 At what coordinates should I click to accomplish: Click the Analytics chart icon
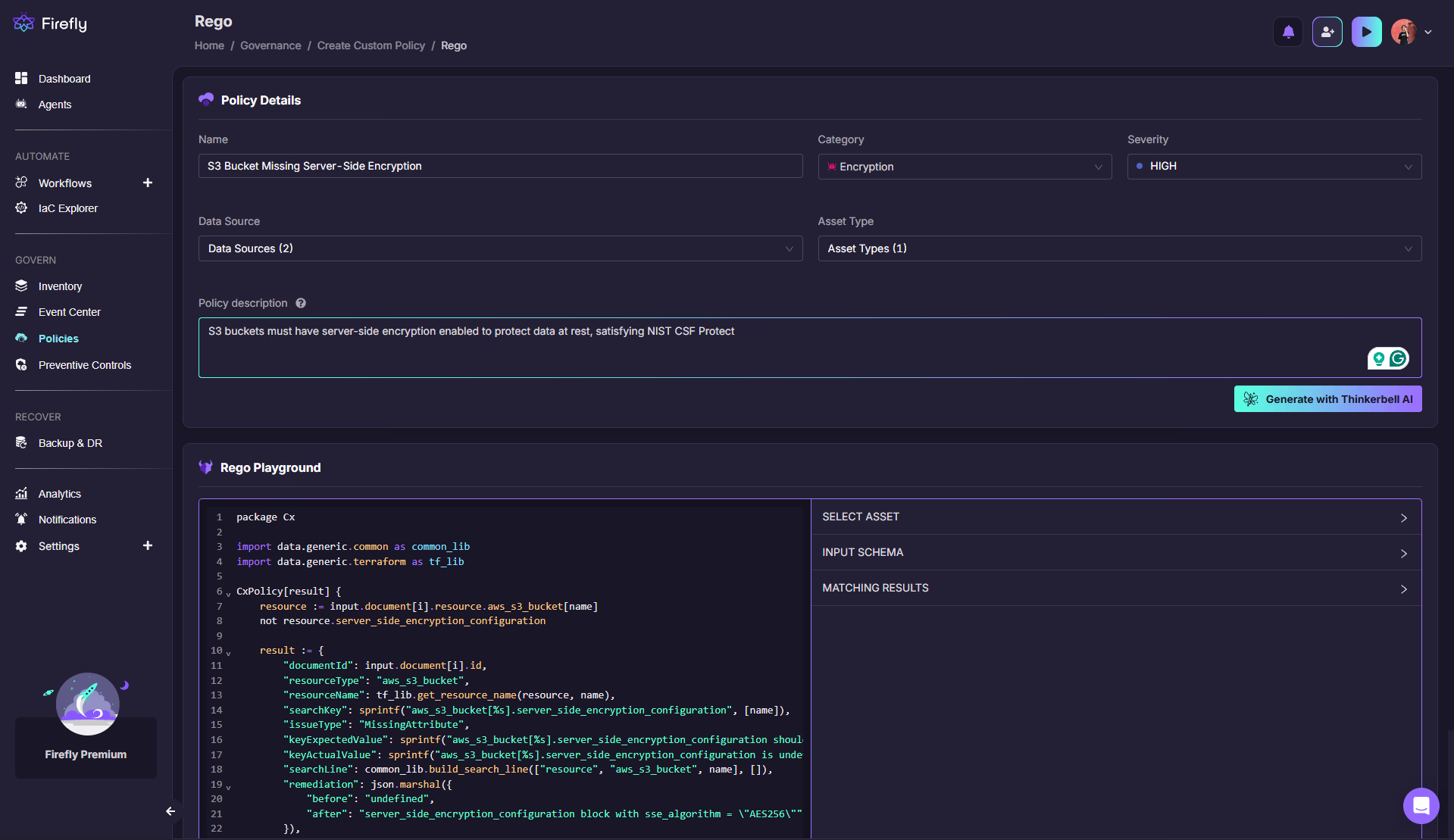click(21, 493)
